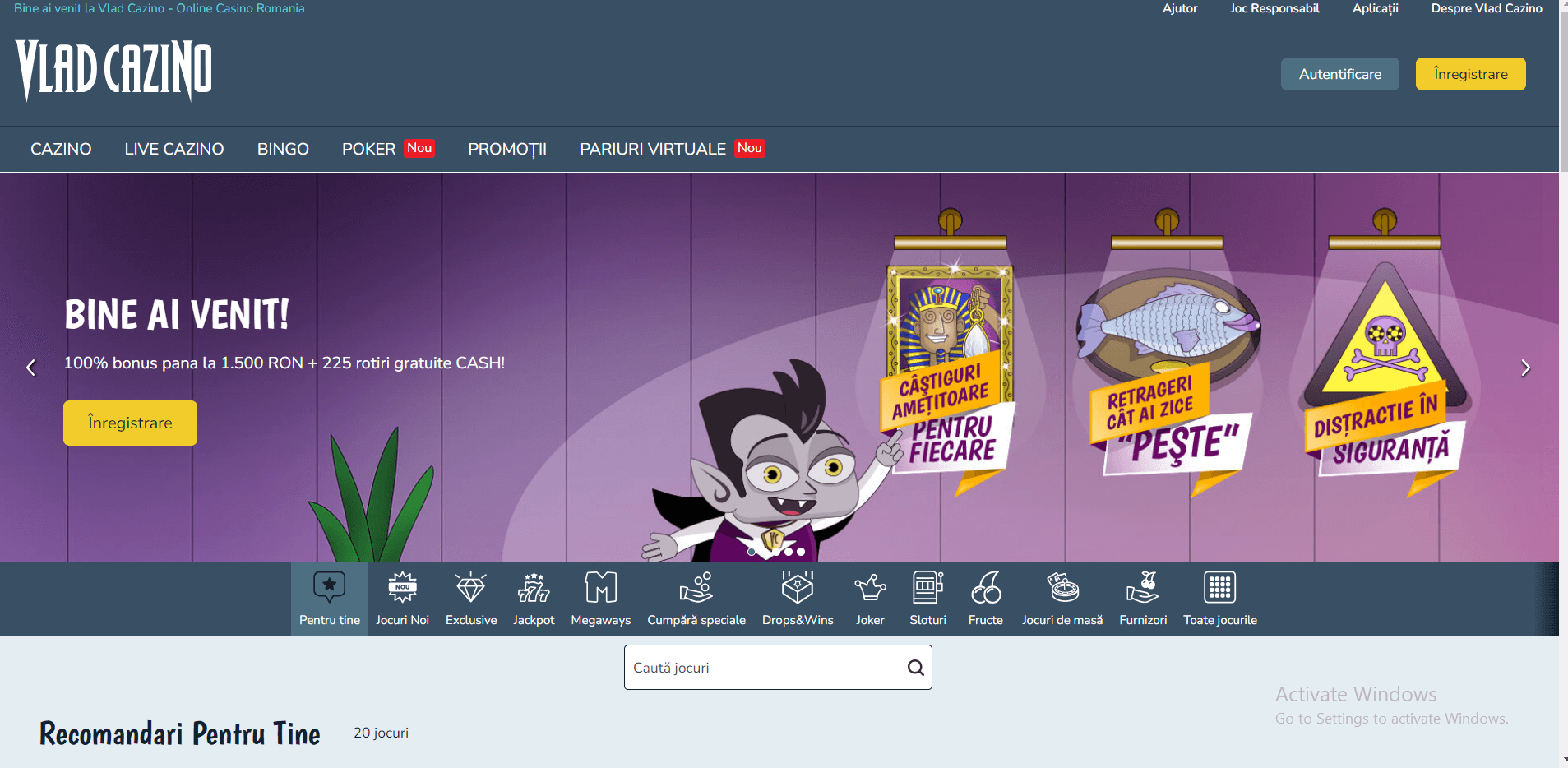Switch to the BINGO section
The height and width of the screenshot is (768, 1568).
point(283,149)
